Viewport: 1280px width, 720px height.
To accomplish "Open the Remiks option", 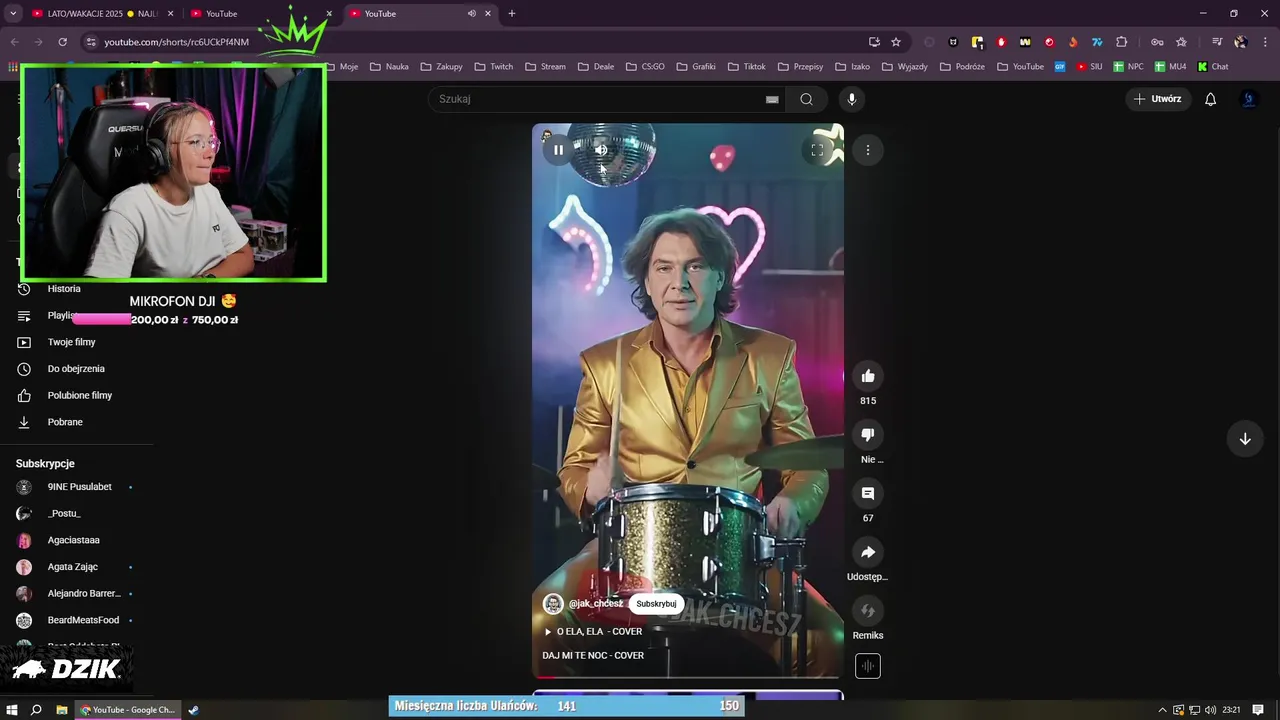I will point(868,611).
